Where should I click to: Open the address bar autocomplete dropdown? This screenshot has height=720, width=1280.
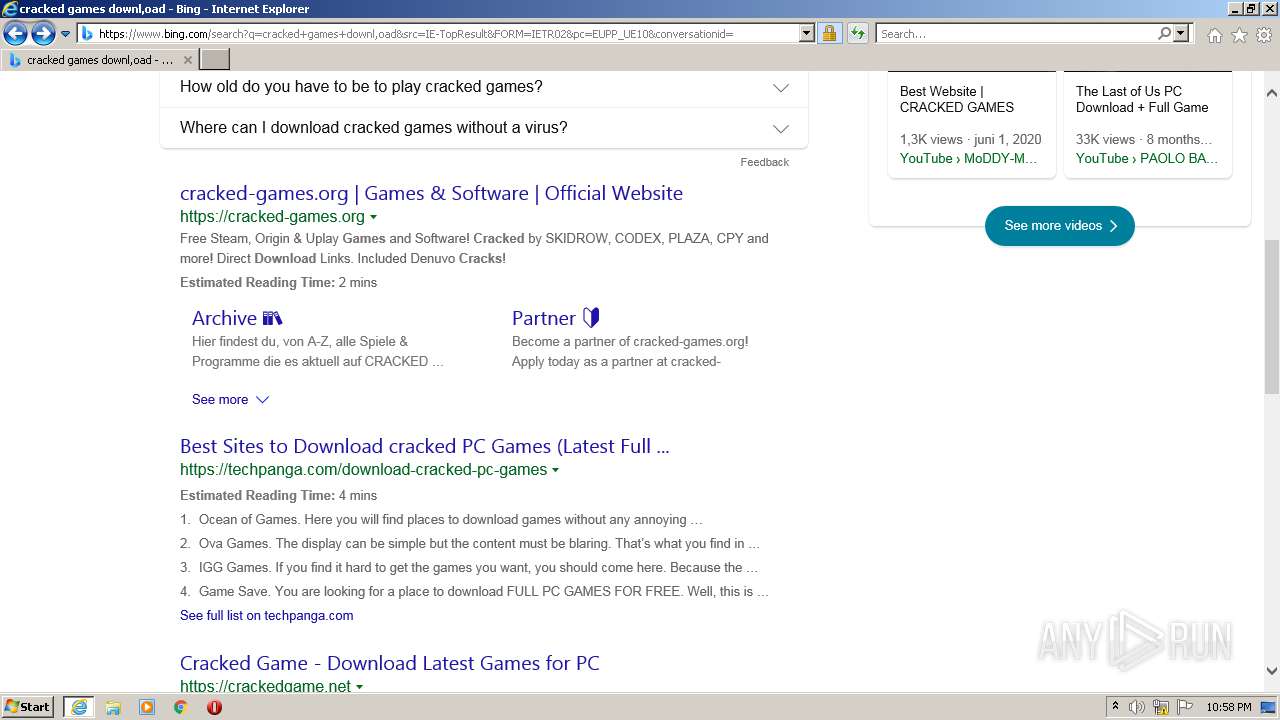[x=807, y=34]
